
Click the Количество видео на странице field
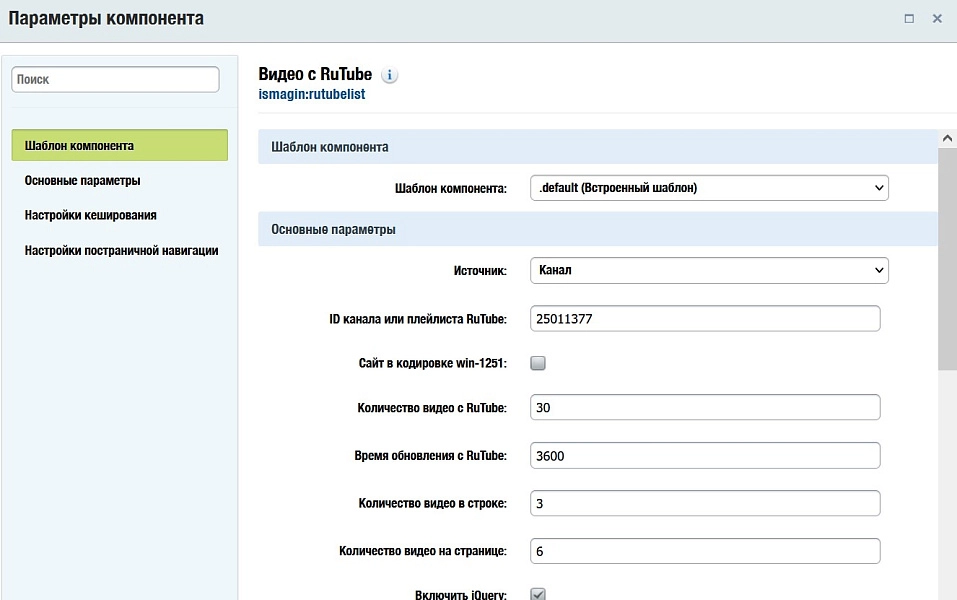click(x=705, y=551)
